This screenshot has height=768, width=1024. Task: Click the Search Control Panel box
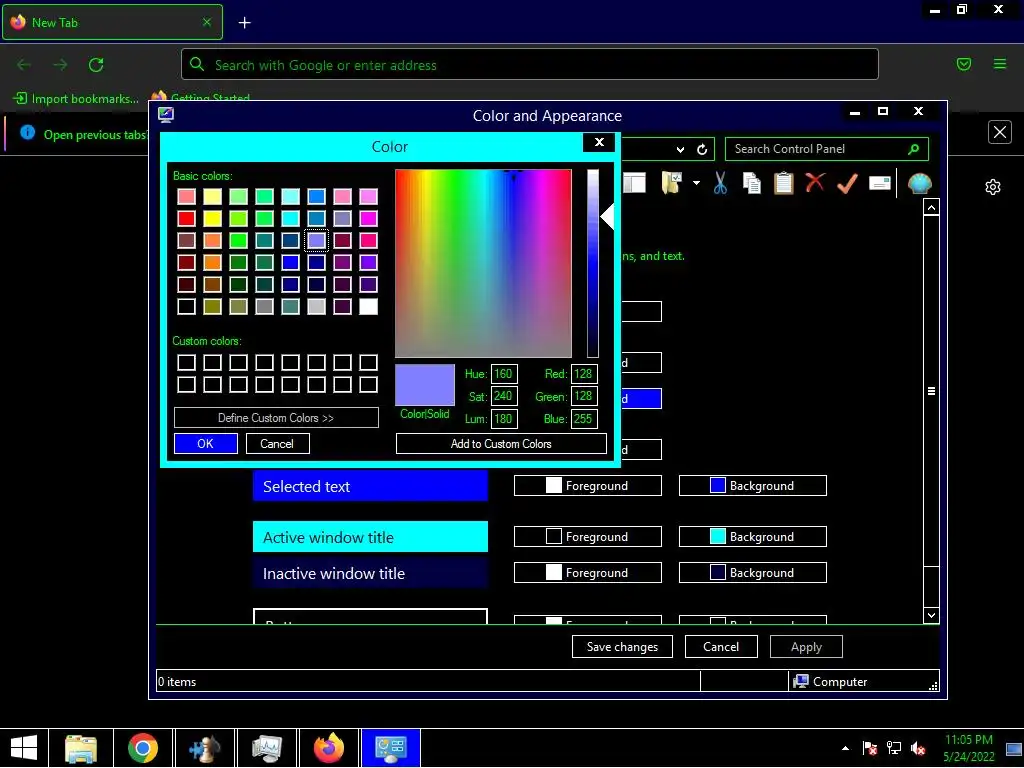pos(826,150)
